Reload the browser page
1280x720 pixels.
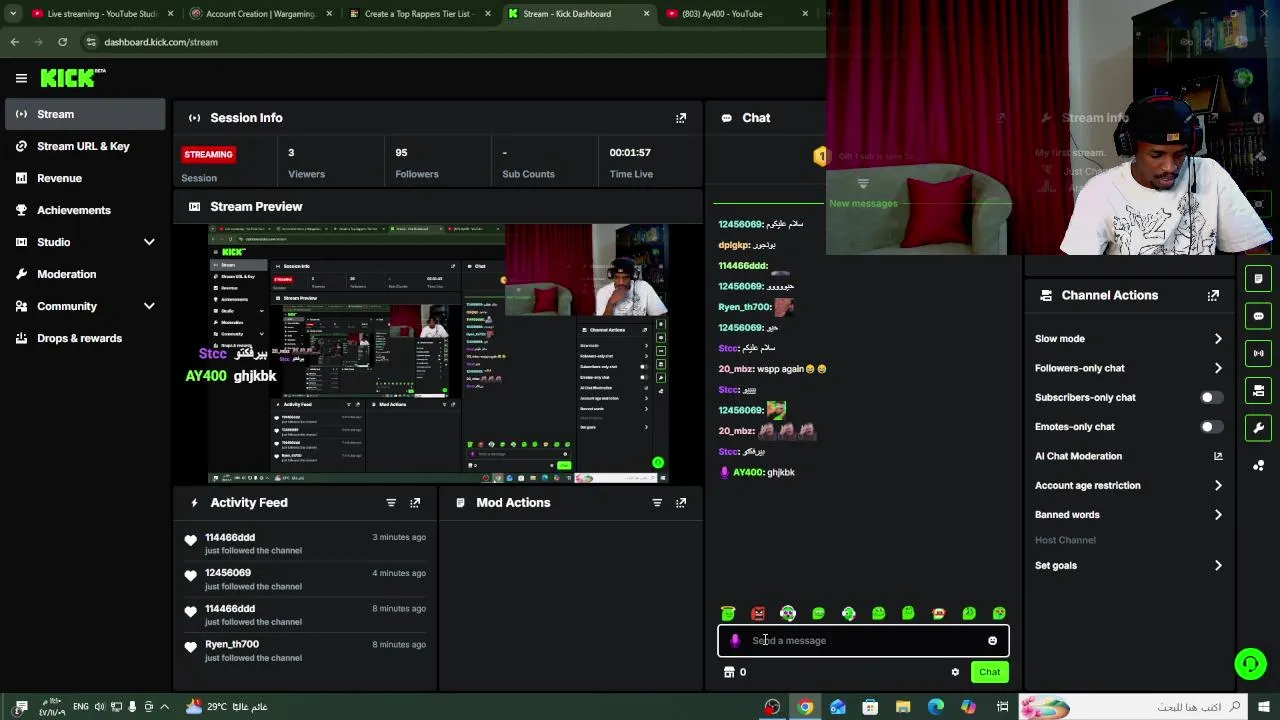pyautogui.click(x=62, y=42)
